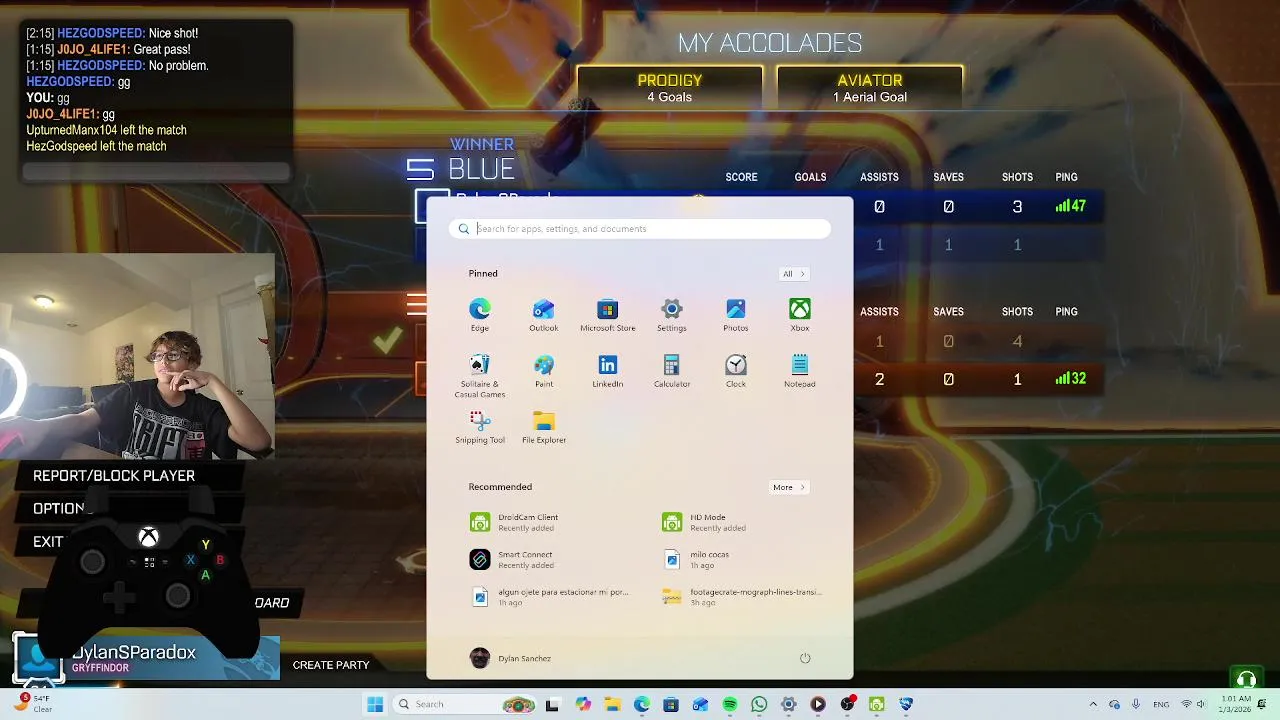1280x720 pixels.
Task: Open the footagecrate-mograph-lines zip file
Action: [742, 596]
